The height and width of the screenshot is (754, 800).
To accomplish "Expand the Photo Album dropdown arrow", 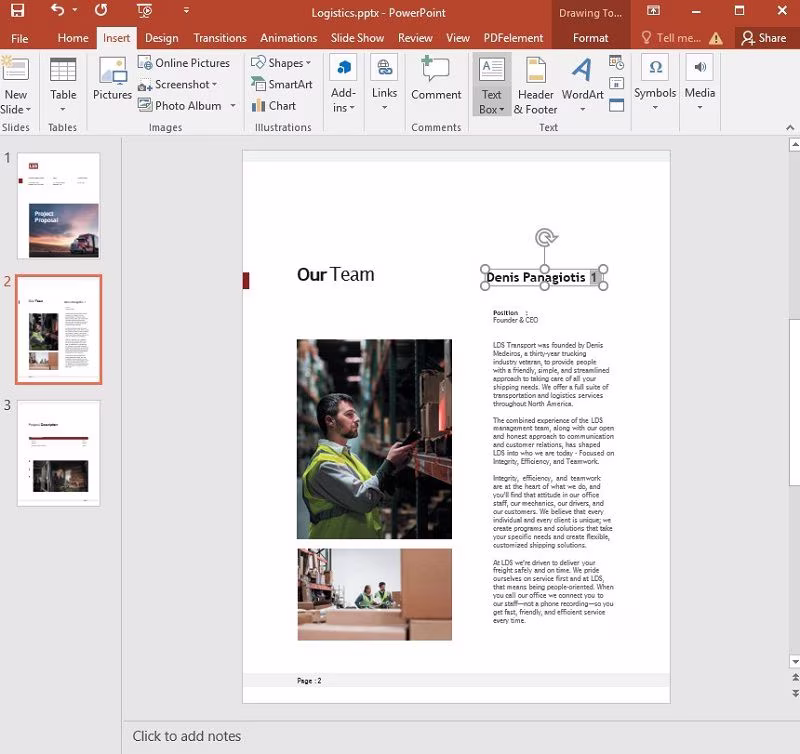I will point(233,106).
